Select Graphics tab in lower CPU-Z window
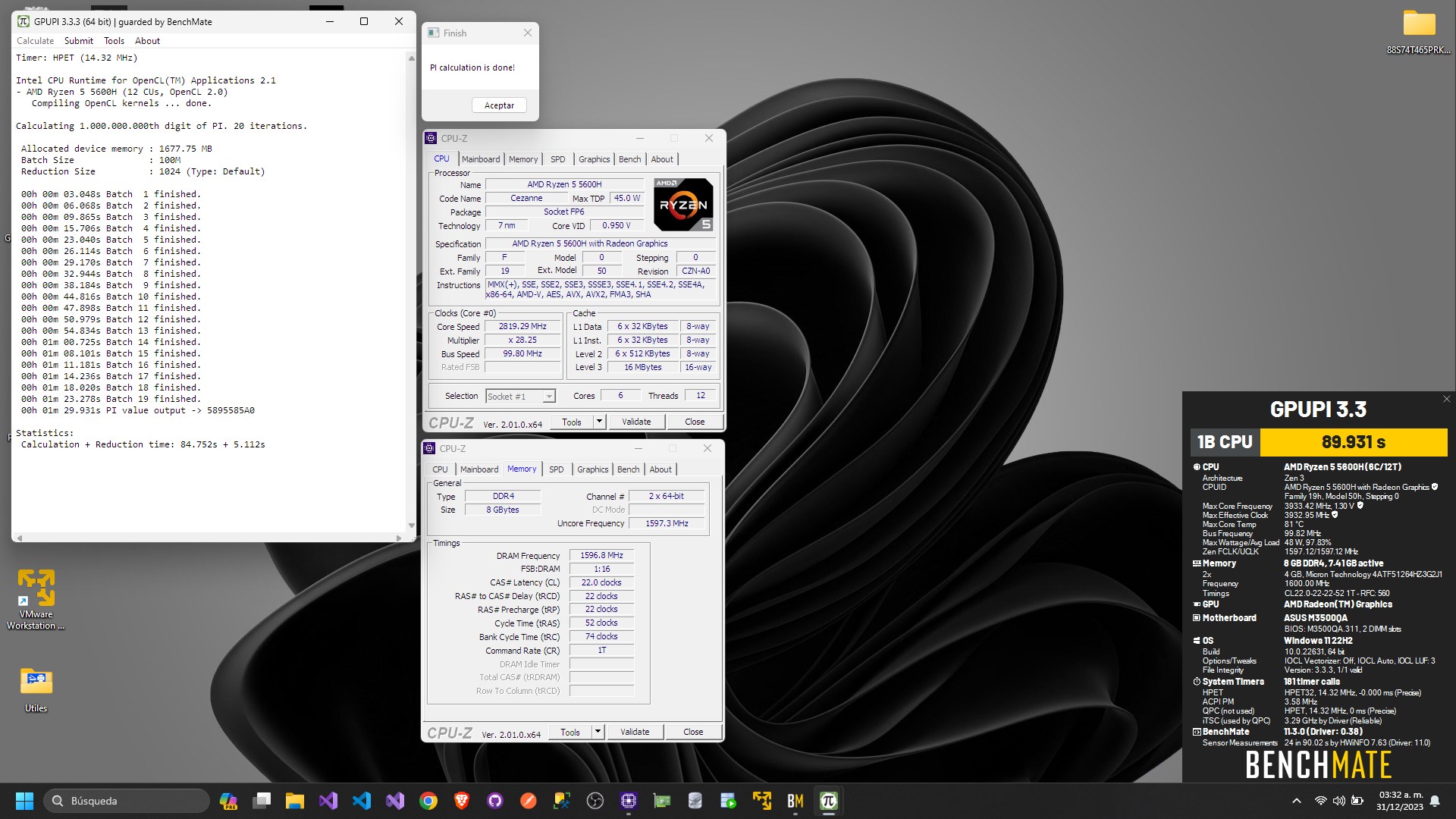1456x819 pixels. (592, 469)
